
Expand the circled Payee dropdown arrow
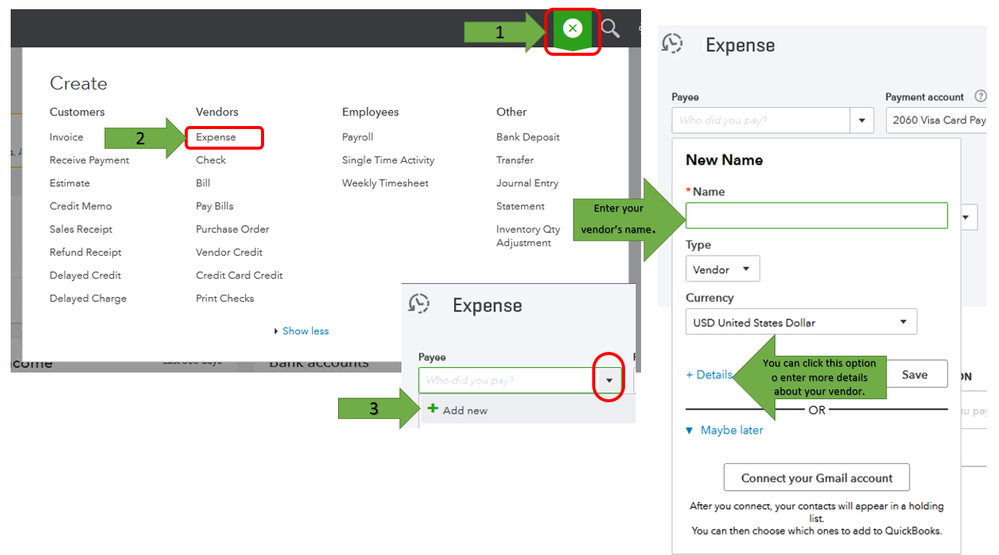(609, 380)
